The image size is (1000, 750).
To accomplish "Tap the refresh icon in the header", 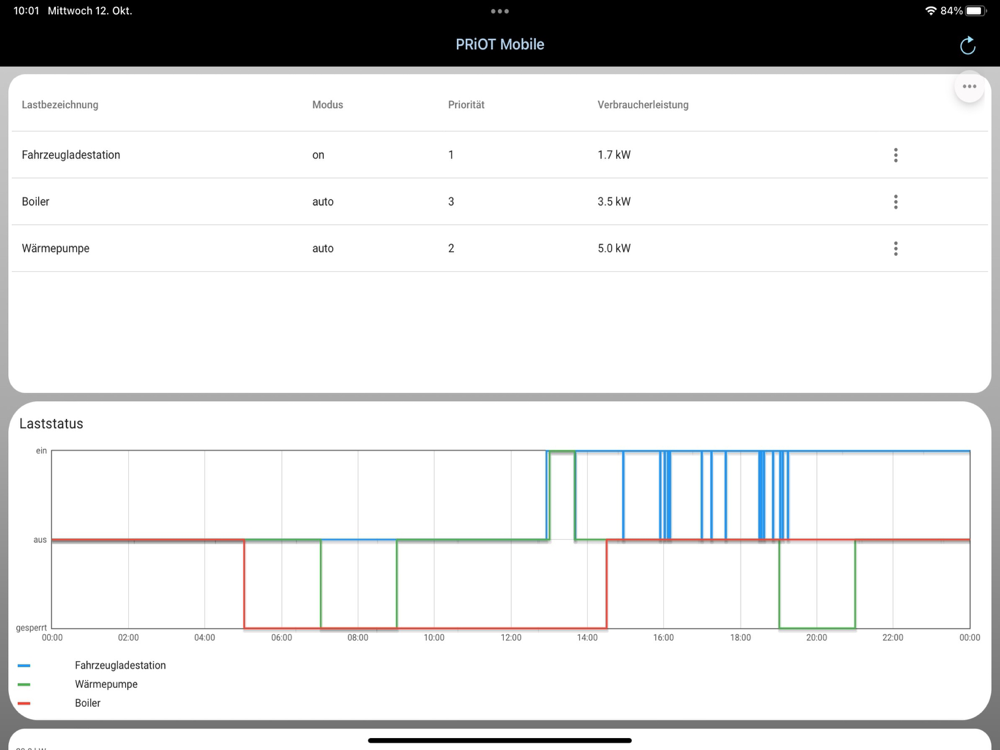I will point(967,45).
